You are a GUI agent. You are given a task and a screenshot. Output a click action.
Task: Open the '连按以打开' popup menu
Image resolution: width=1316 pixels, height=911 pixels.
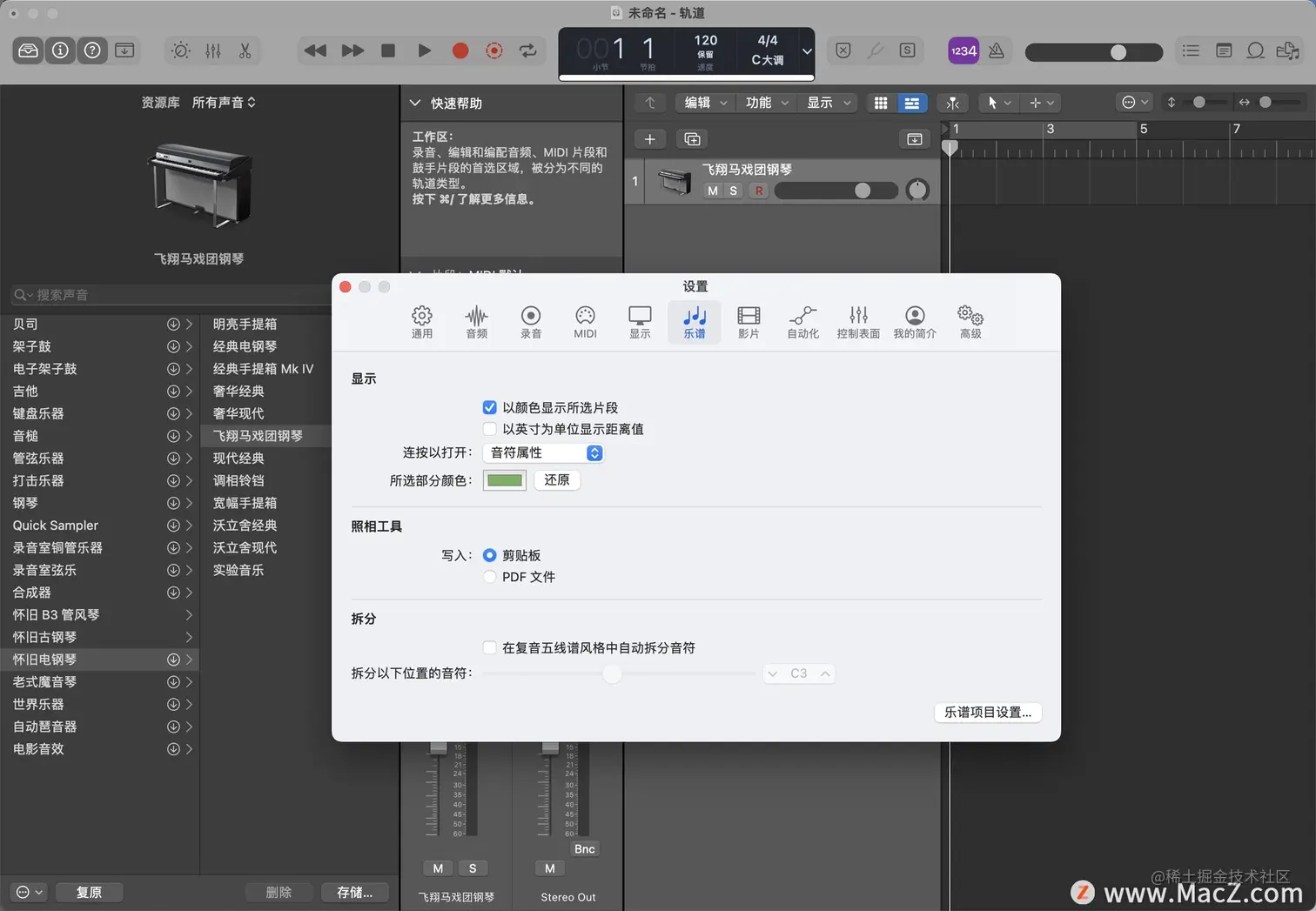543,452
